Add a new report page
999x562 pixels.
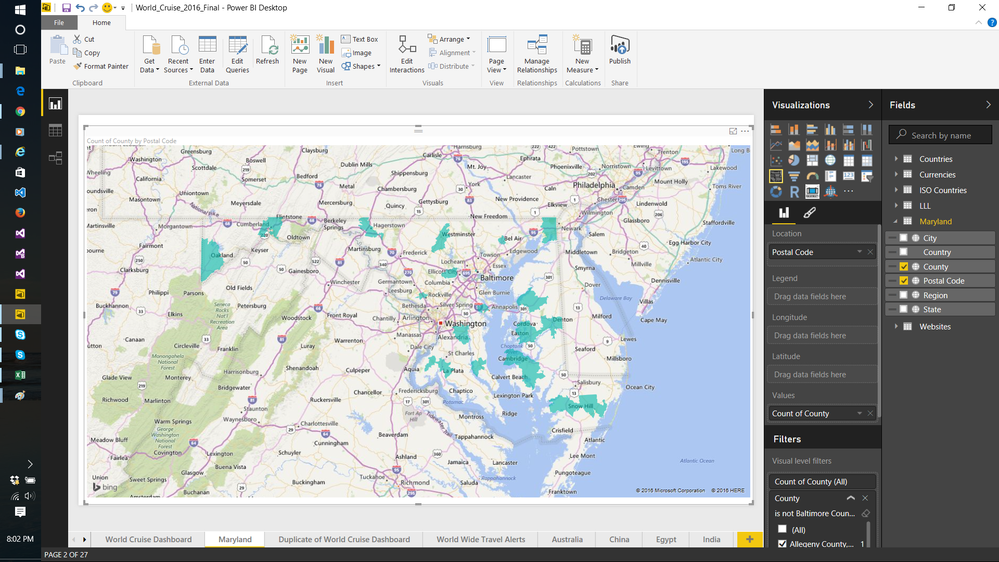click(x=749, y=539)
